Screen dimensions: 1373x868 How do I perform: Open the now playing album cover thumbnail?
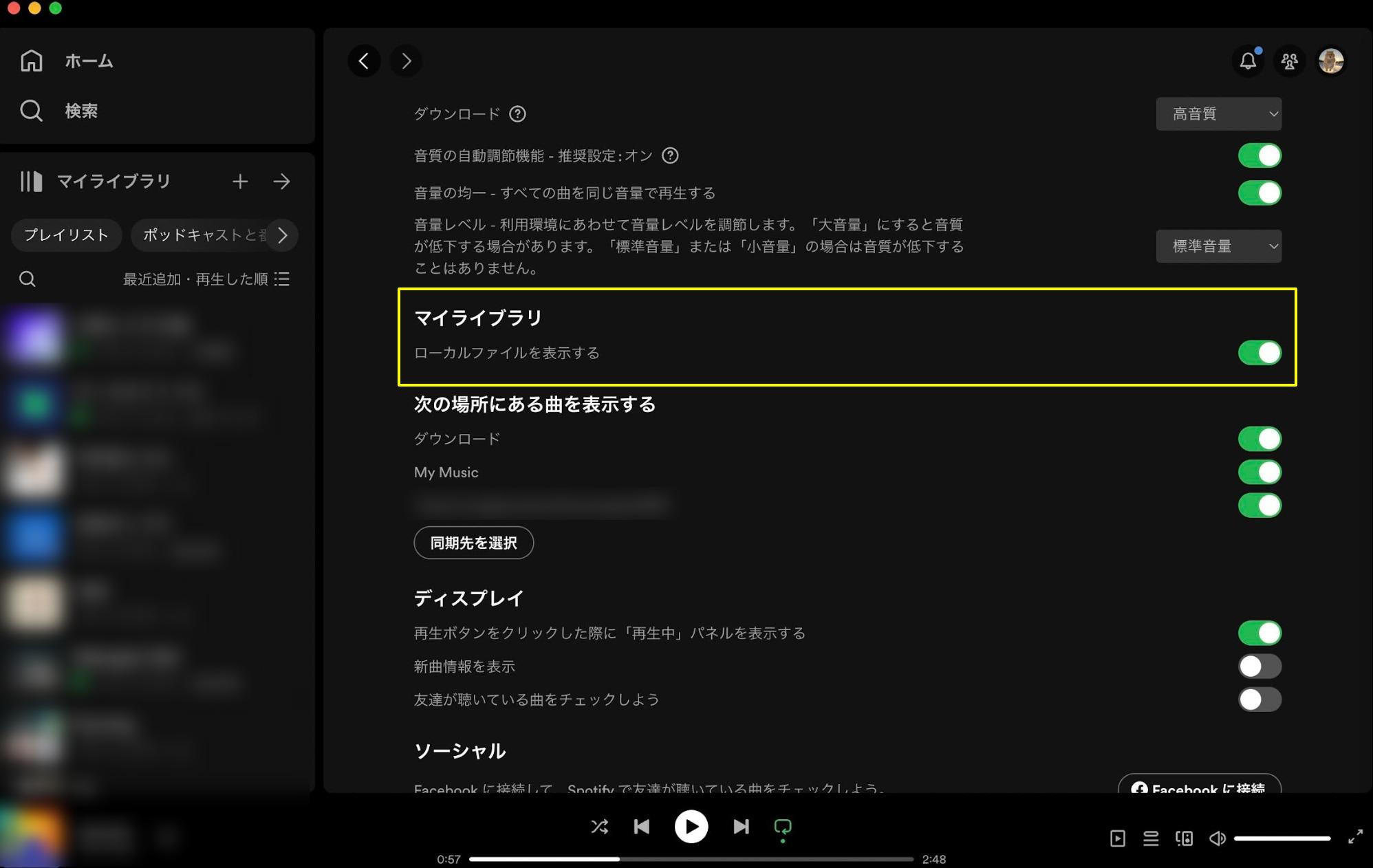point(31,836)
